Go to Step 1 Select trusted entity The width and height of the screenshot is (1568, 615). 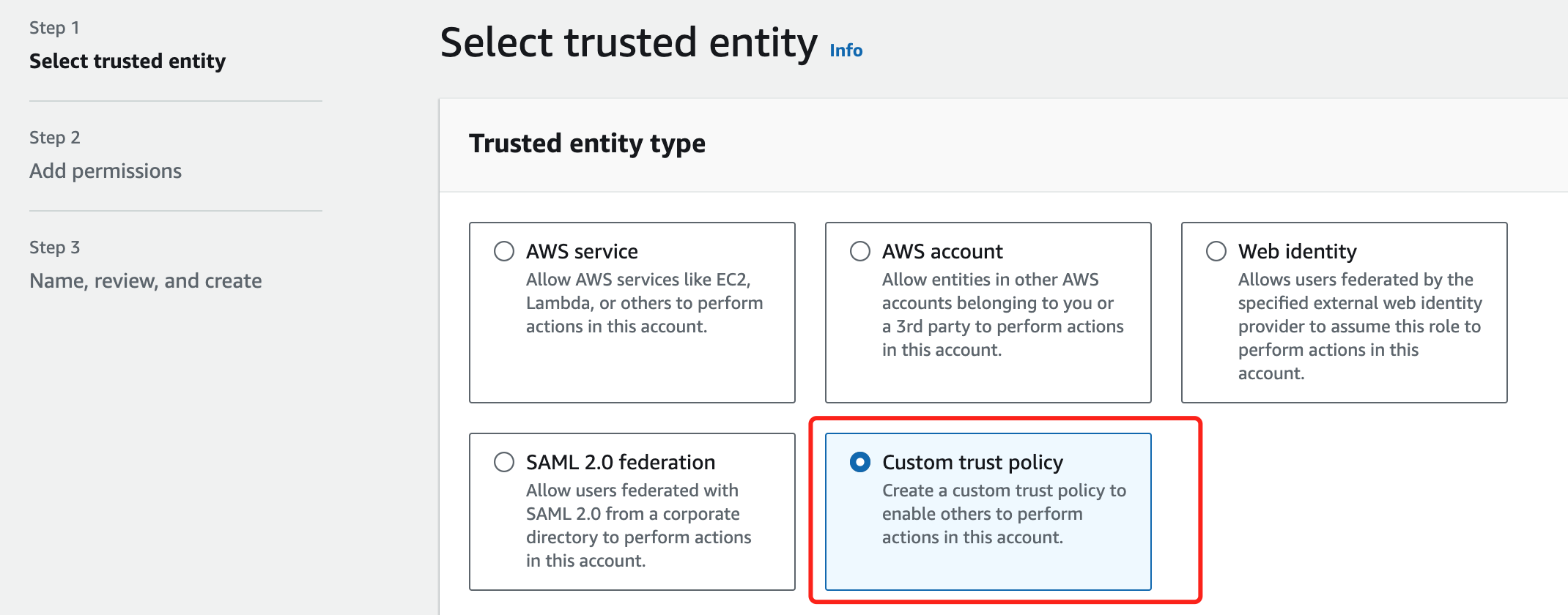pos(127,61)
